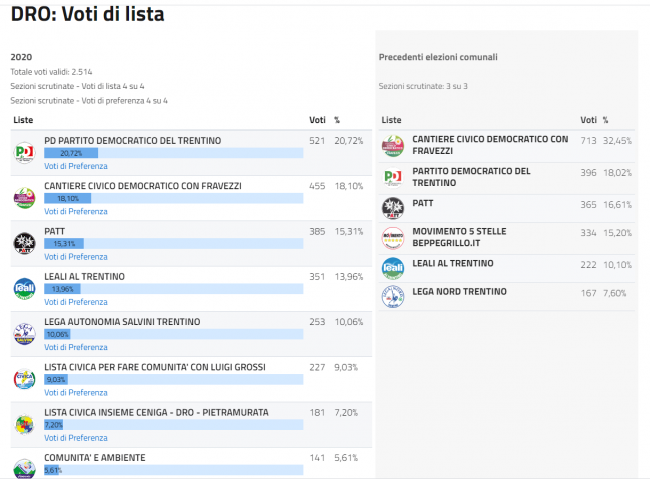The image size is (650, 479).
Task: Click the Comunita' e Ambiente list name
Action: (x=94, y=457)
